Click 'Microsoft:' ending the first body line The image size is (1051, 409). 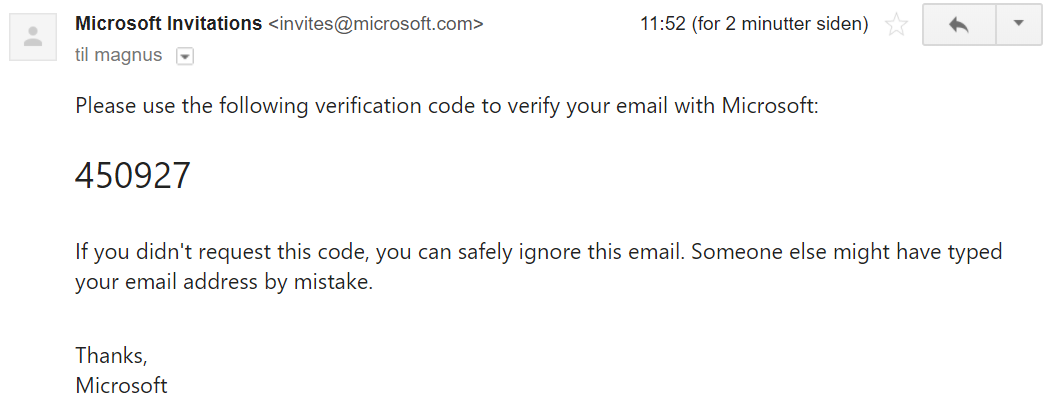[770, 105]
